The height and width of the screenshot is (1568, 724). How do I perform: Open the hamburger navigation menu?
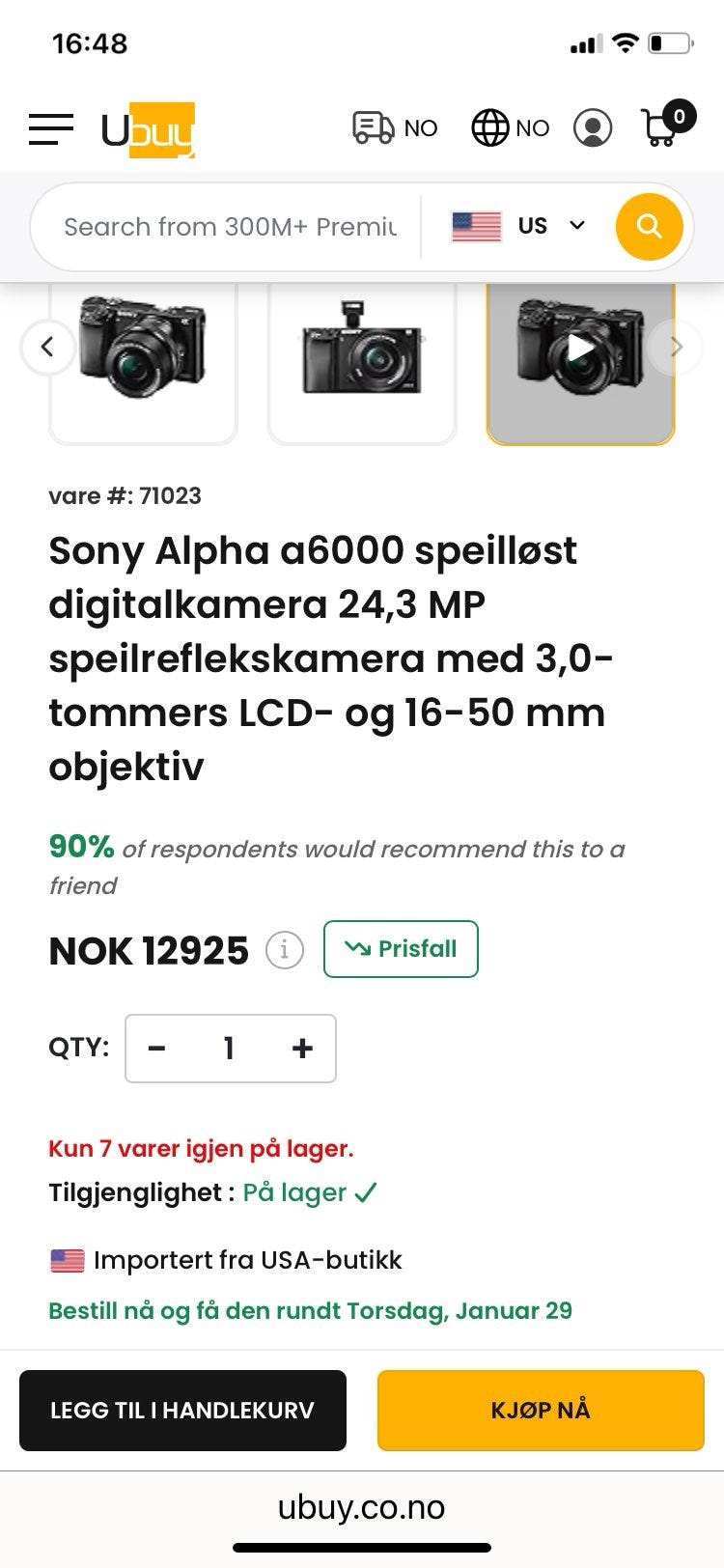tap(51, 128)
